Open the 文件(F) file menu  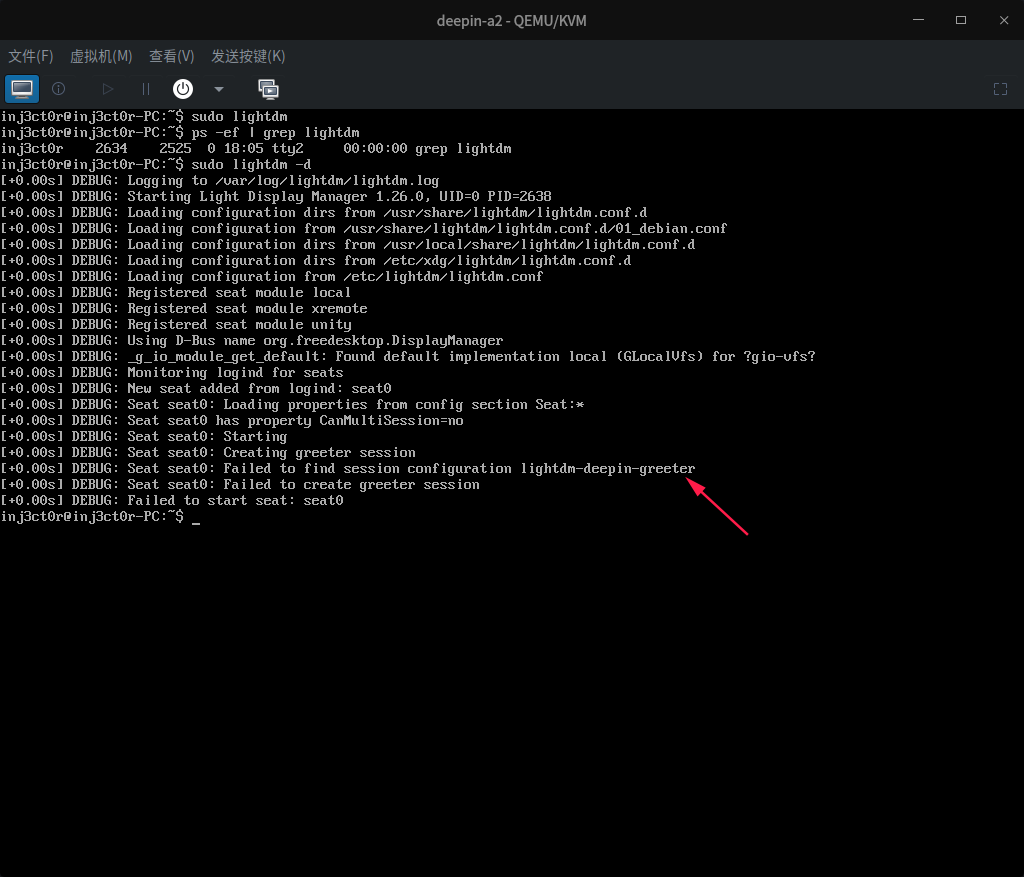click(30, 56)
